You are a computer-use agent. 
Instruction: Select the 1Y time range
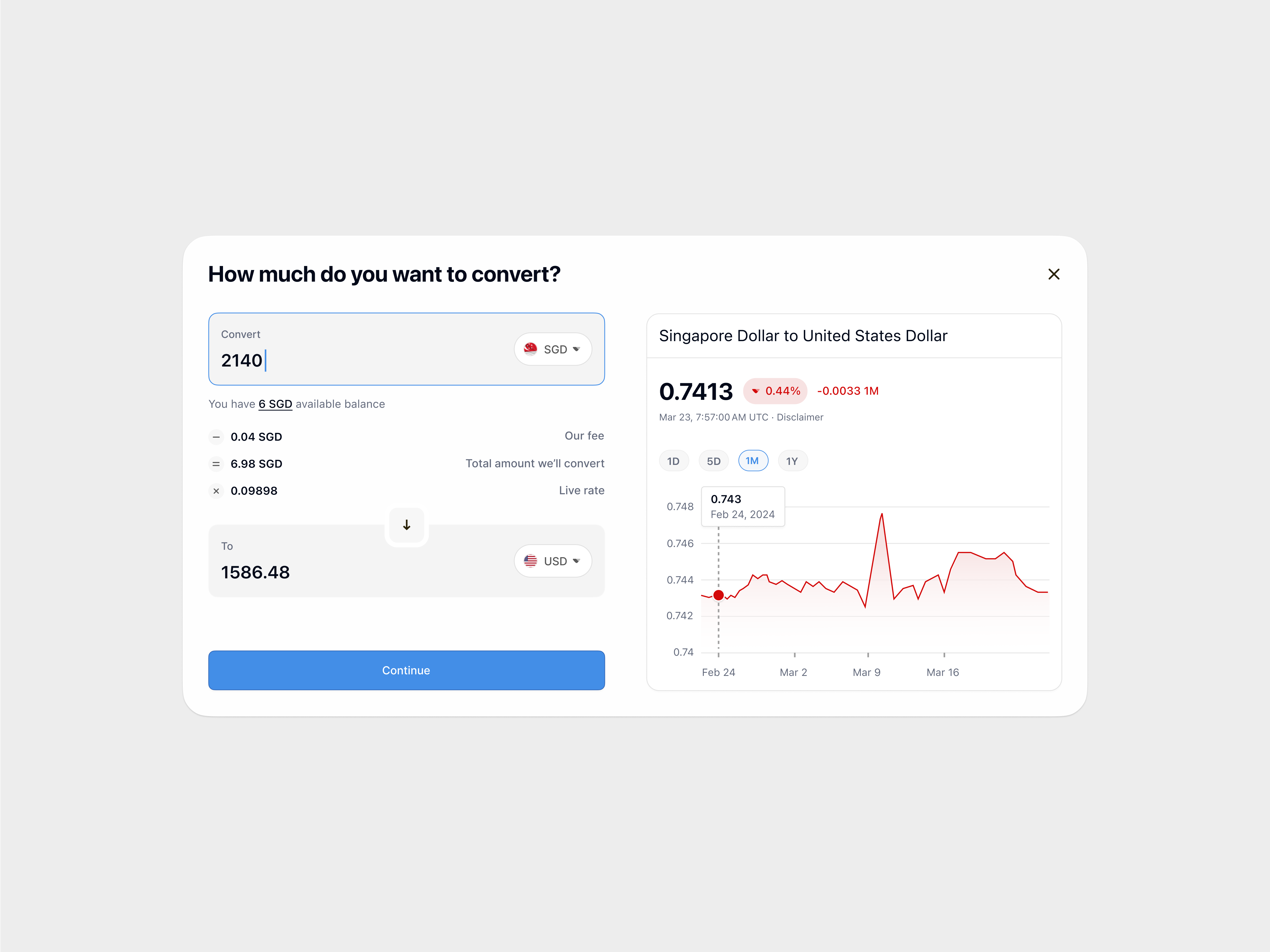(x=792, y=460)
